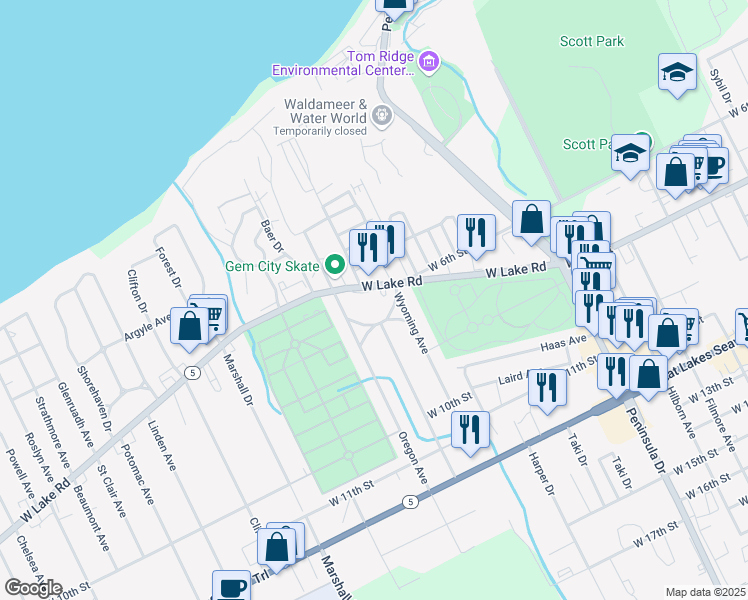Click the Google logo
The height and width of the screenshot is (600, 748).
point(33,588)
